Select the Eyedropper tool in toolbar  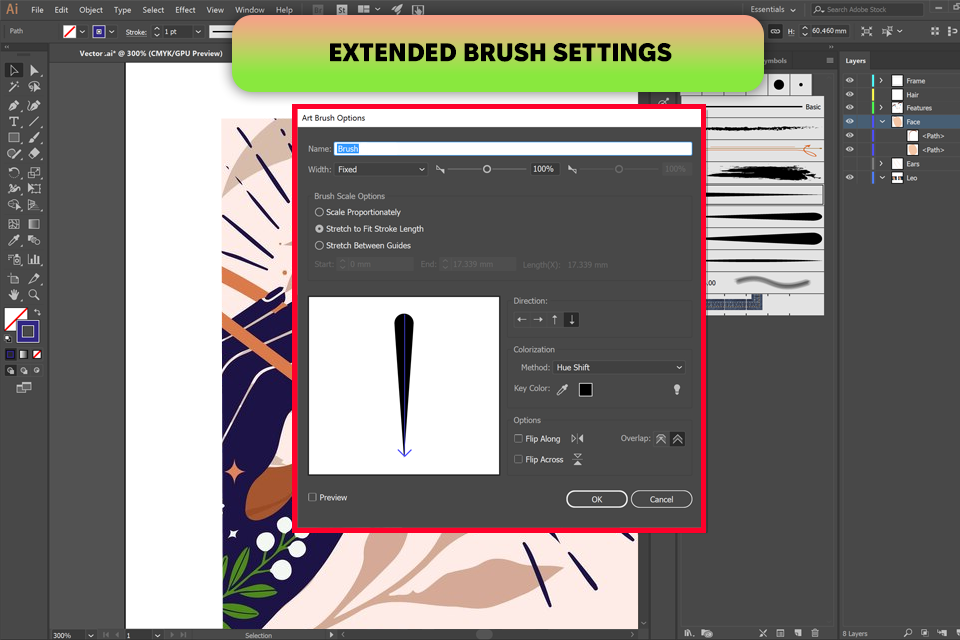[x=13, y=241]
